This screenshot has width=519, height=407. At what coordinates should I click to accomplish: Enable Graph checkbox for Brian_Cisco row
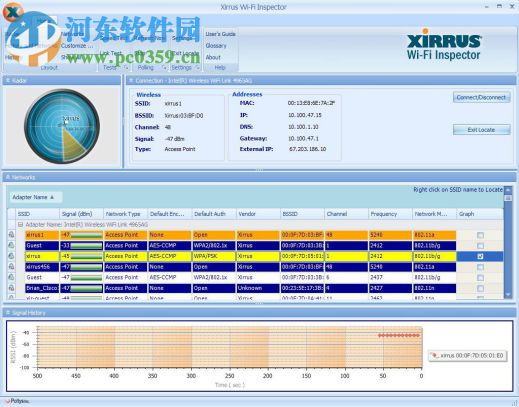point(480,288)
